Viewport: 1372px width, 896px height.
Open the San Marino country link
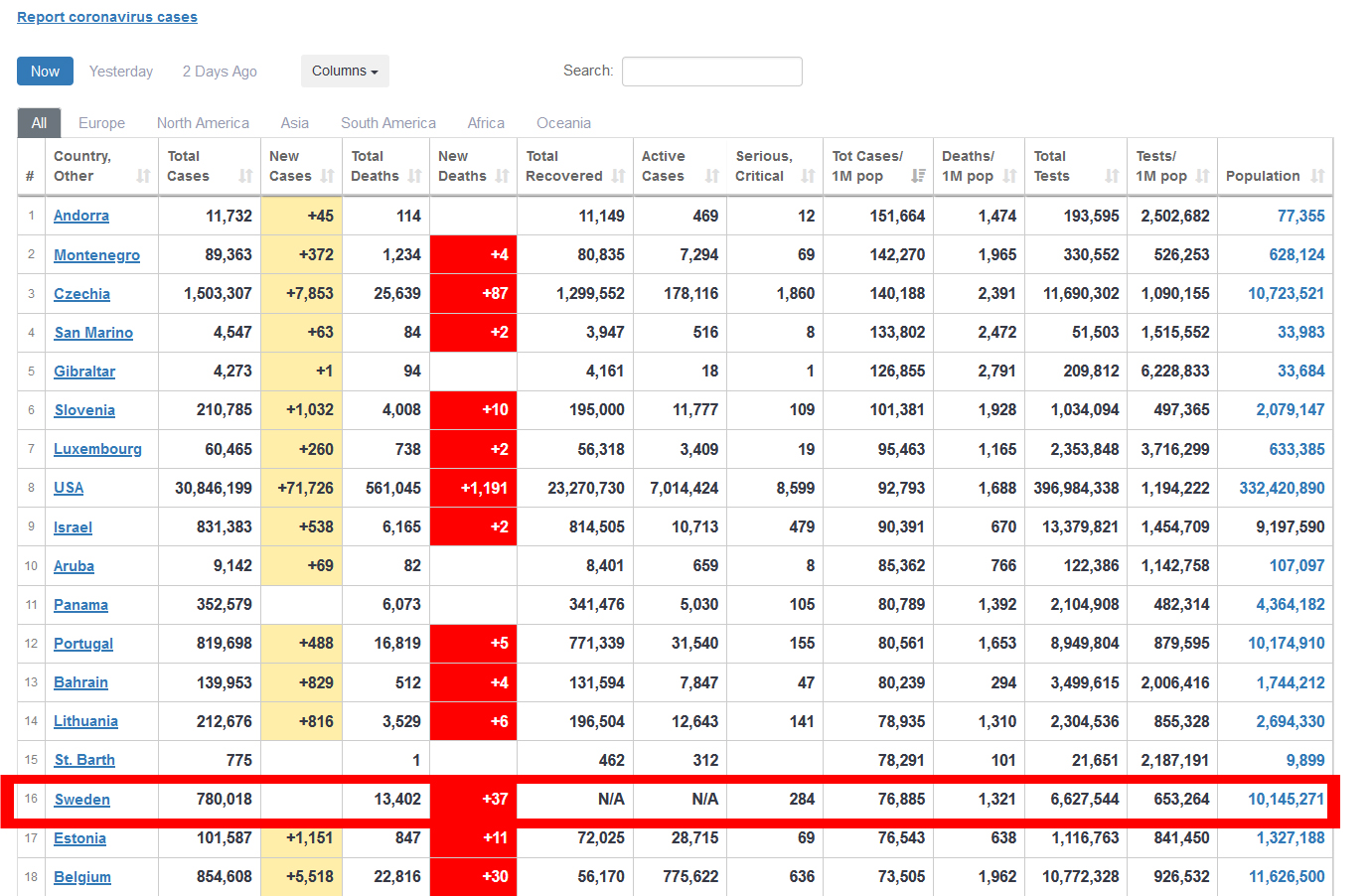point(93,333)
